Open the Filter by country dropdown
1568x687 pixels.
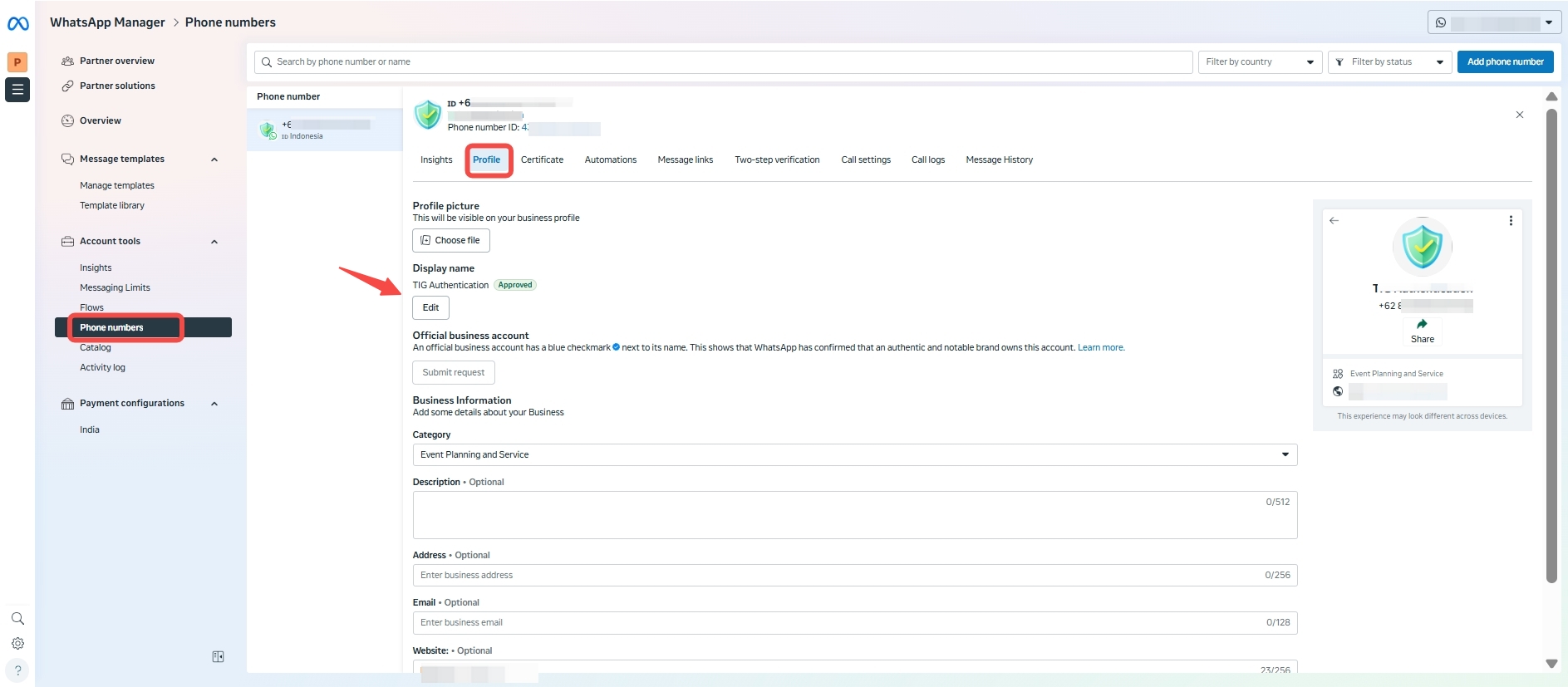pyautogui.click(x=1259, y=62)
